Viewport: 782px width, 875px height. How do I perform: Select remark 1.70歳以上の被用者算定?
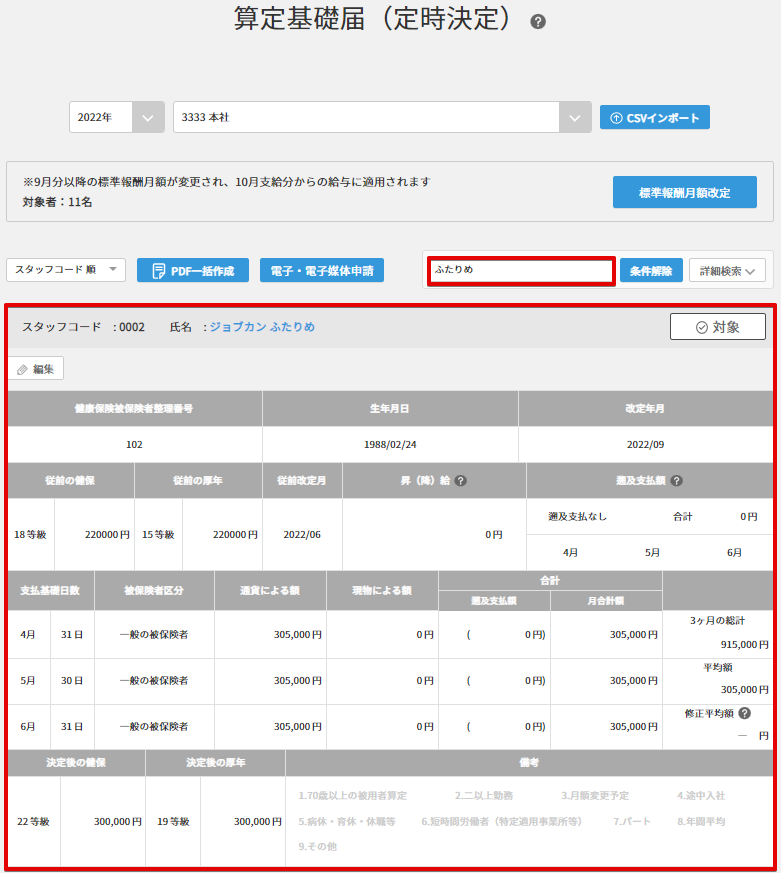click(352, 795)
